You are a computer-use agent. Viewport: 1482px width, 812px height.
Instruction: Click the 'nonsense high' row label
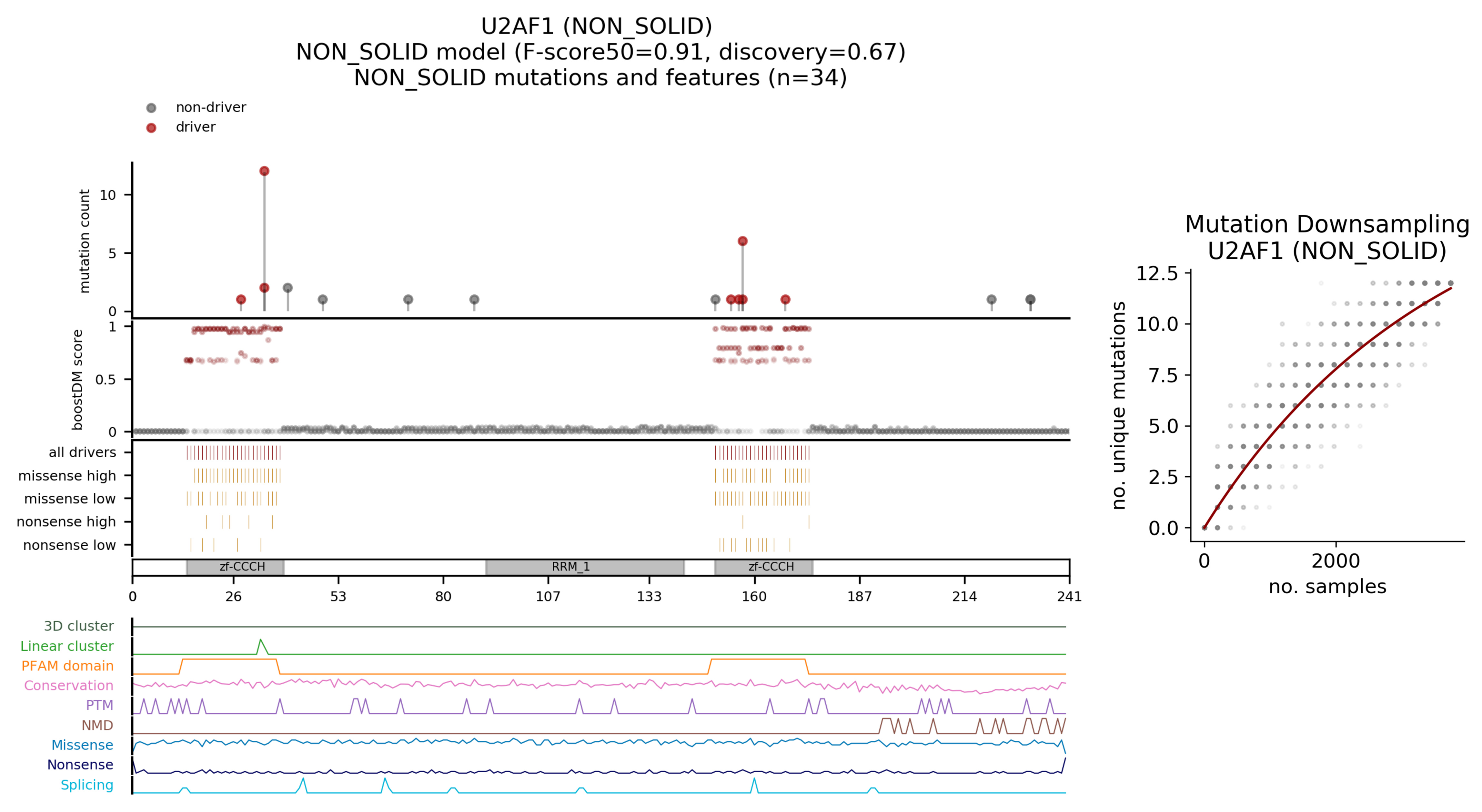(66, 521)
